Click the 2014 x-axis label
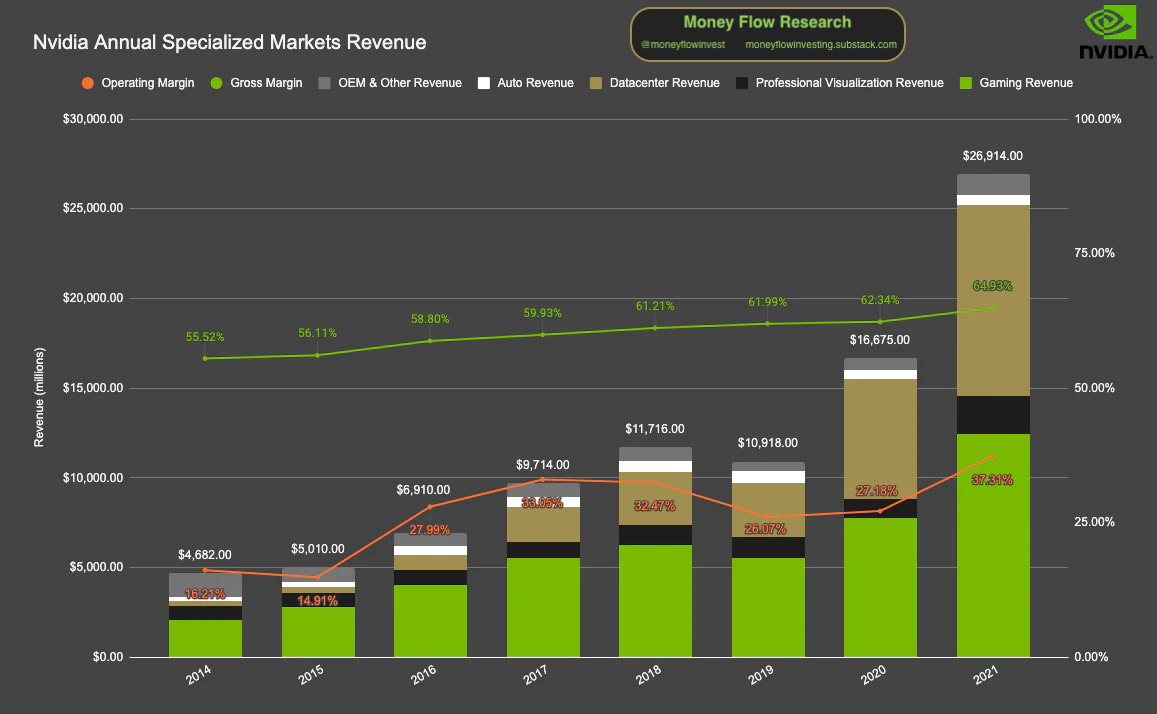Screen dimensions: 1157x714 pos(198,675)
